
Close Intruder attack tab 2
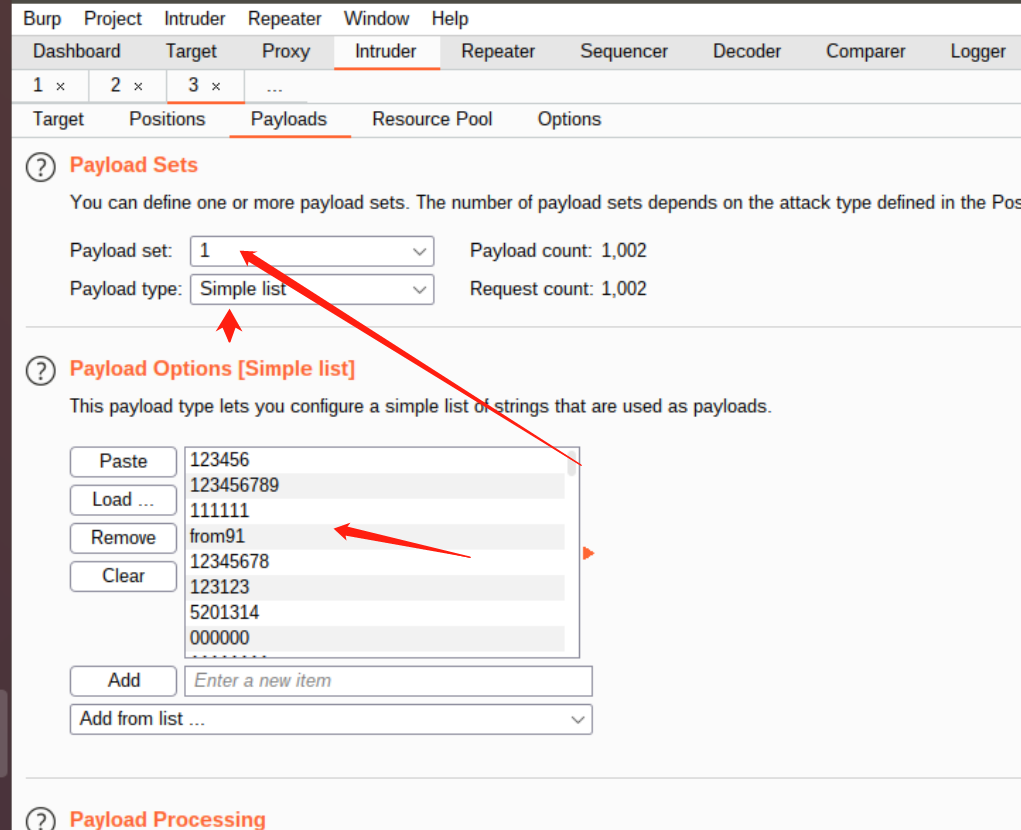(x=138, y=86)
